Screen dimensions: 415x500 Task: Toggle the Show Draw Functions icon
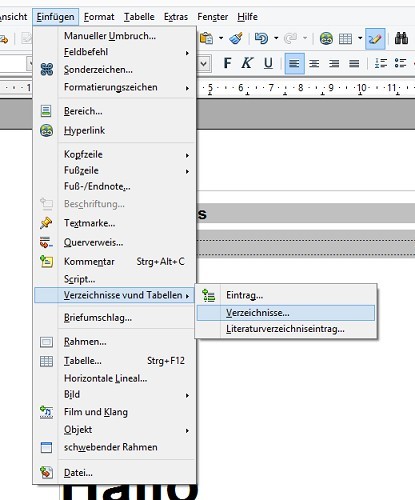375,39
